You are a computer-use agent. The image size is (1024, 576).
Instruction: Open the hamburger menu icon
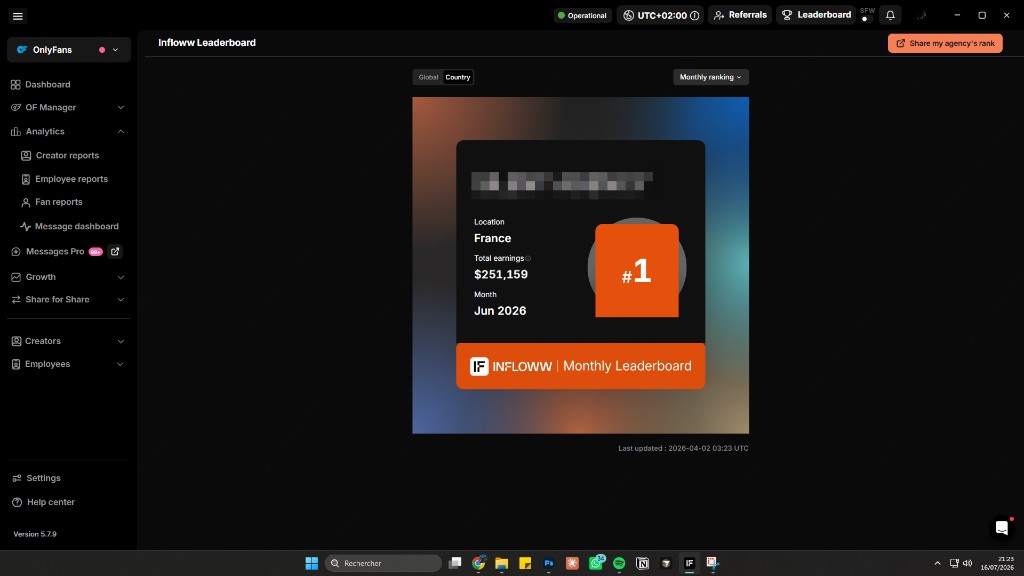(18, 16)
